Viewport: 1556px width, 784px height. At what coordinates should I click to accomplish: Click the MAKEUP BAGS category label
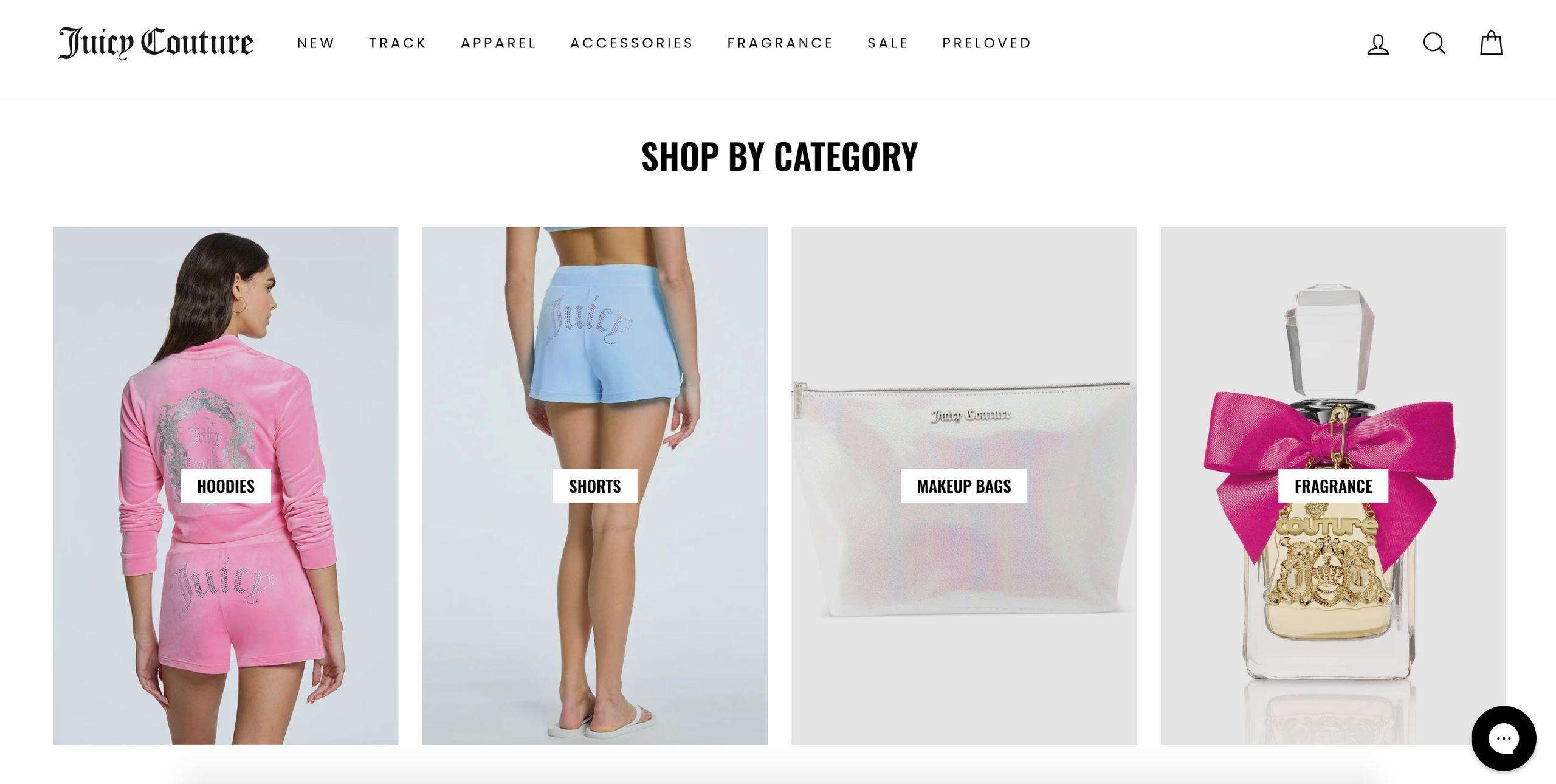(964, 486)
